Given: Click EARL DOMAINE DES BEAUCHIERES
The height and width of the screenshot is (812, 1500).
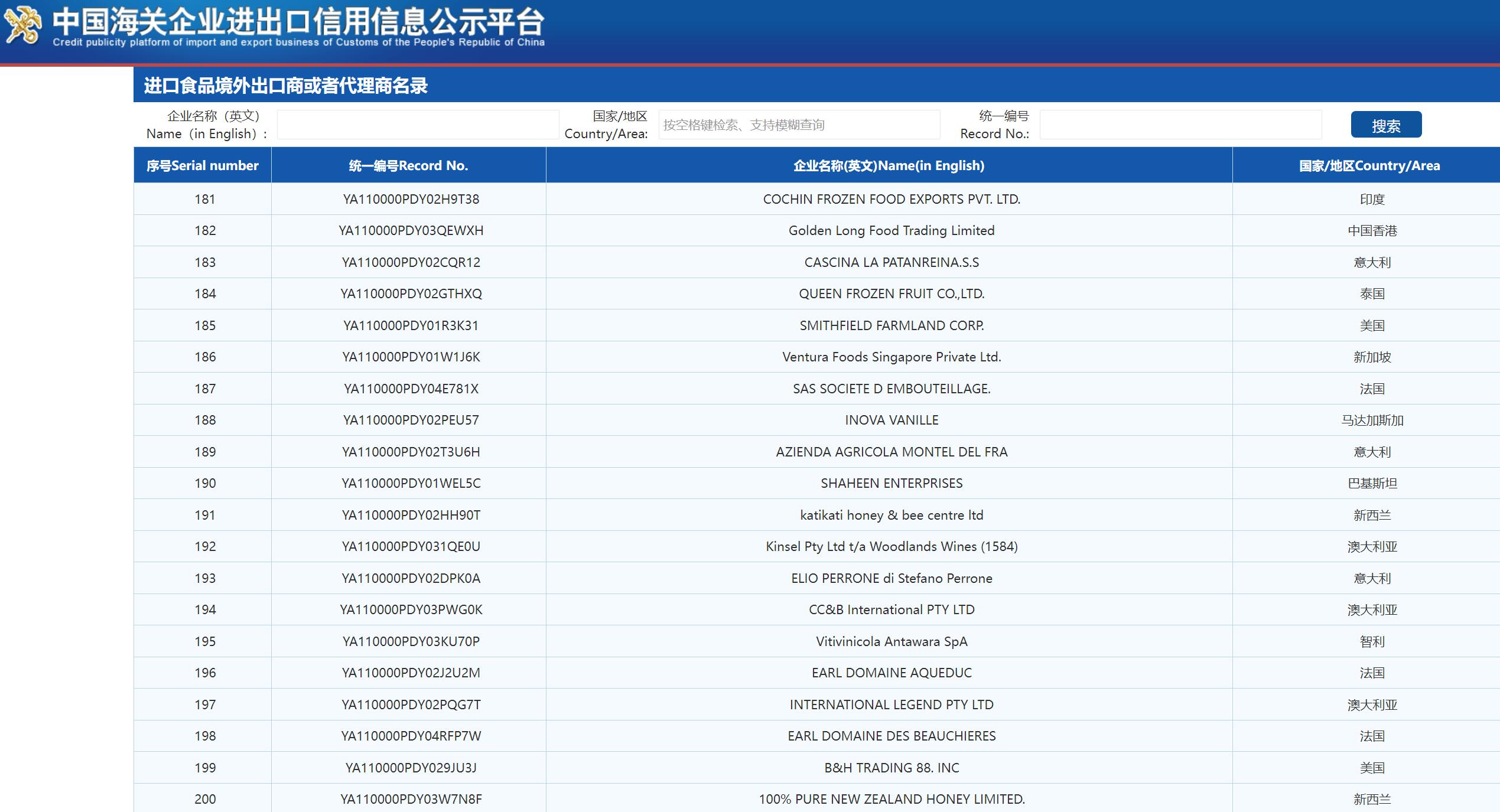Looking at the screenshot, I should 891,736.
